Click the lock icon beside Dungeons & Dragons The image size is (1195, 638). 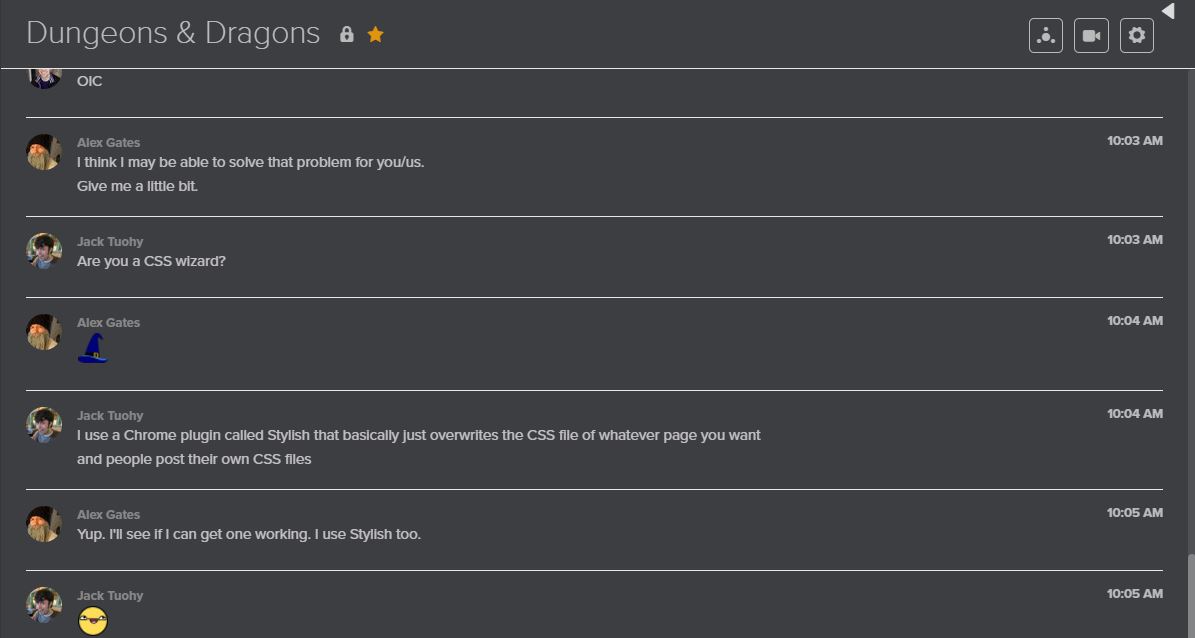tap(347, 34)
